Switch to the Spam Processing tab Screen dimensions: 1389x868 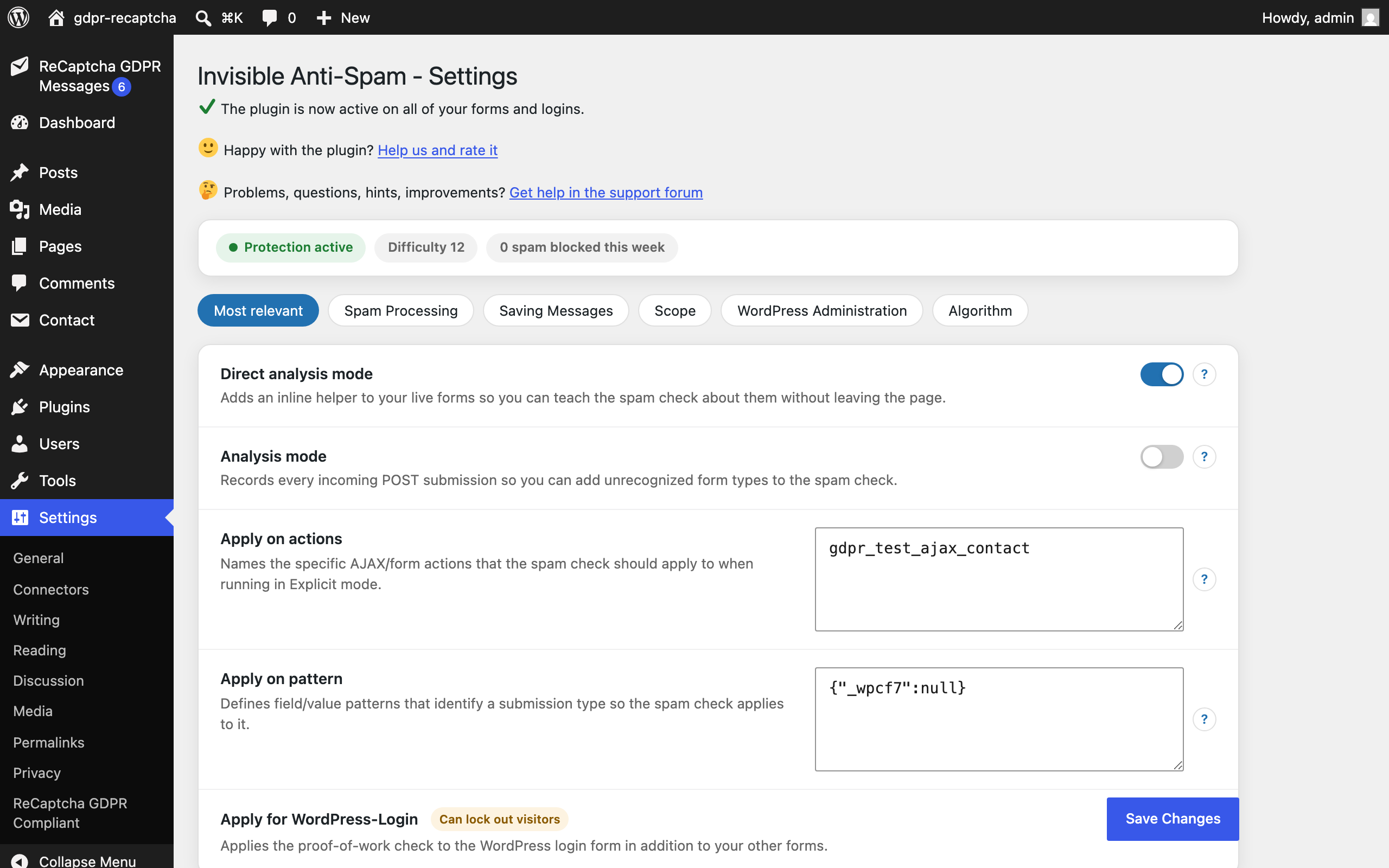pos(400,310)
